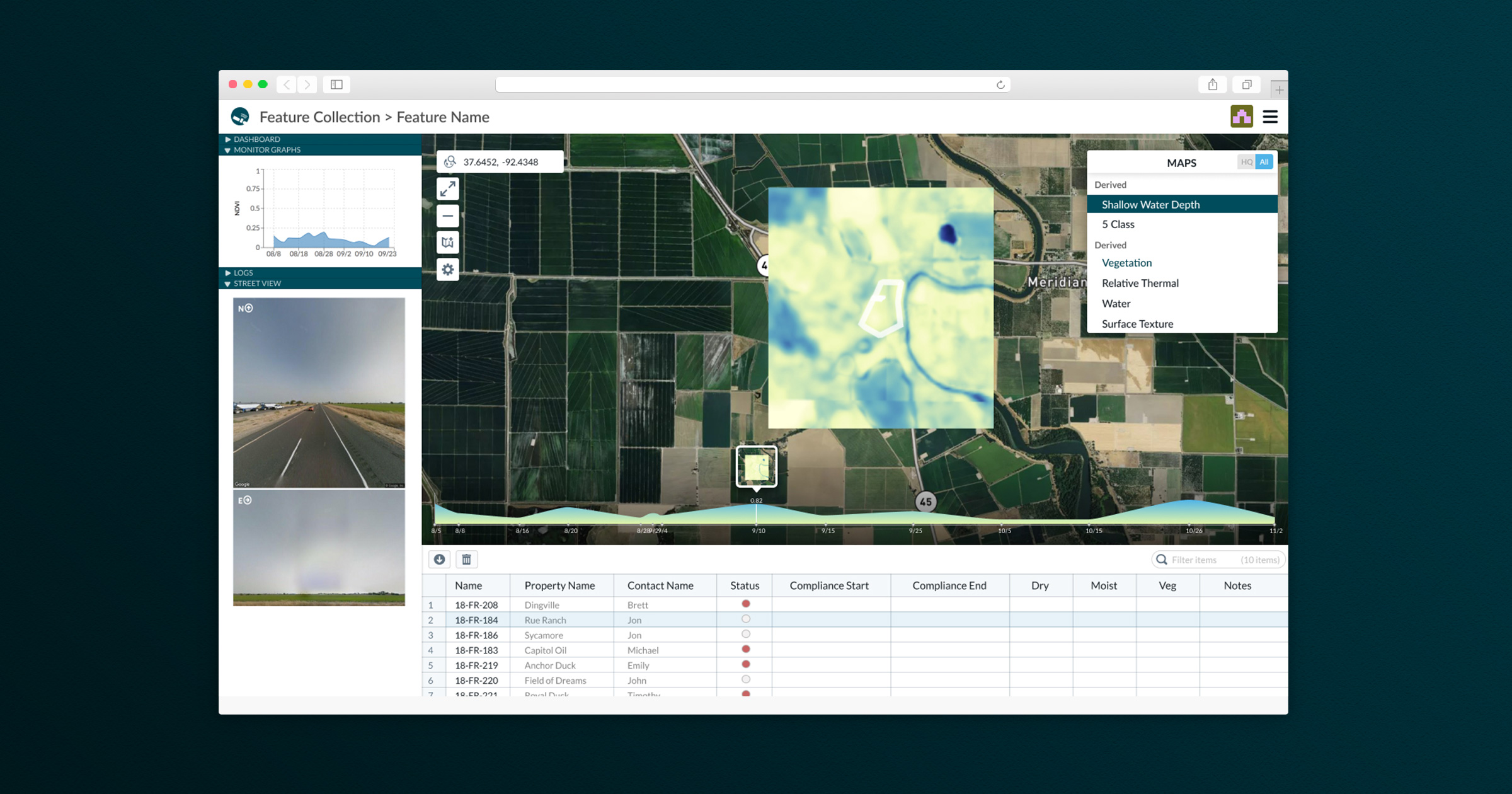This screenshot has width=1512, height=794.
Task: Click the 9/15 timeline date marker
Action: tap(828, 531)
